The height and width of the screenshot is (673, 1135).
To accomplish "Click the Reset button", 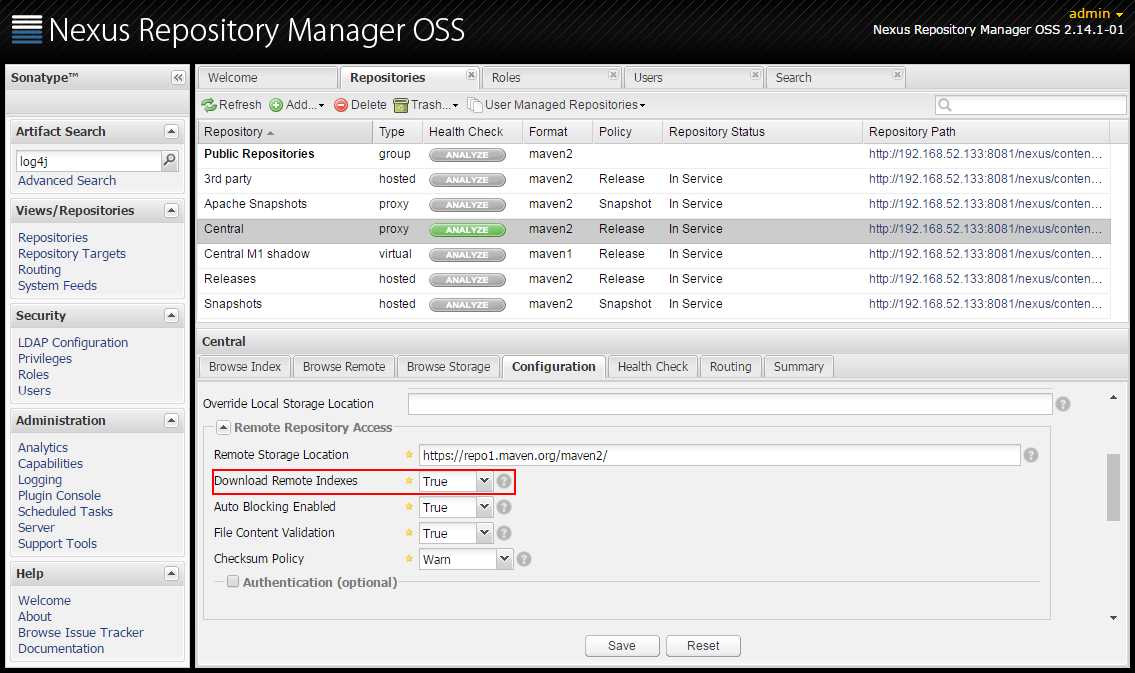I will click(703, 646).
